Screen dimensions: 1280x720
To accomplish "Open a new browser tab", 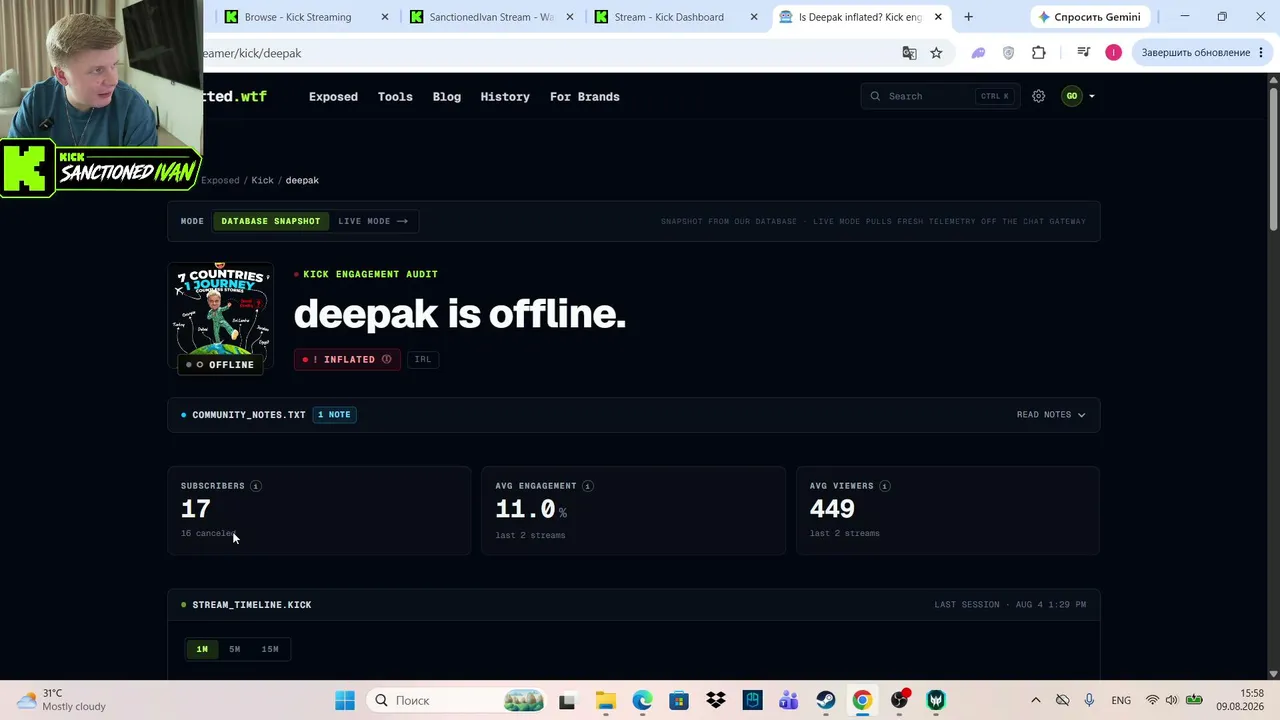I will (x=968, y=17).
